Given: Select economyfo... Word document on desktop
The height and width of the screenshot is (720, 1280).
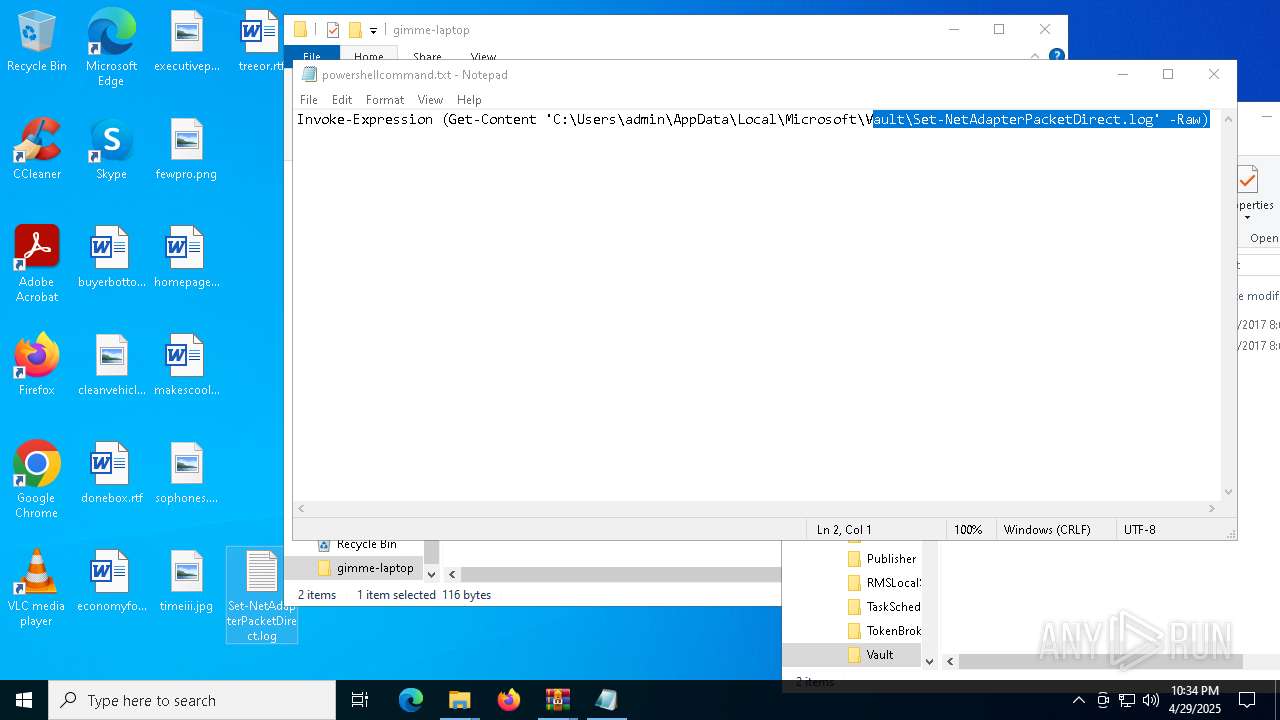Looking at the screenshot, I should [111, 581].
